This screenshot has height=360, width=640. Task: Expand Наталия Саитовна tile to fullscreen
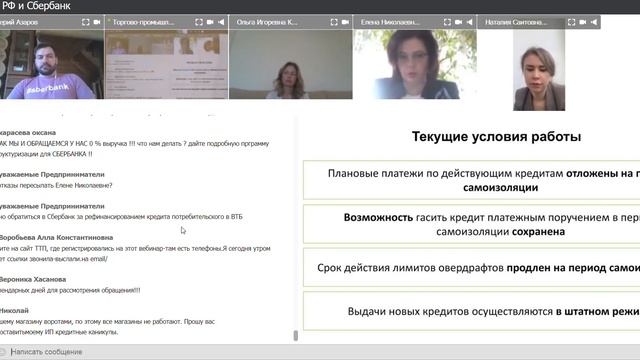(x=571, y=22)
